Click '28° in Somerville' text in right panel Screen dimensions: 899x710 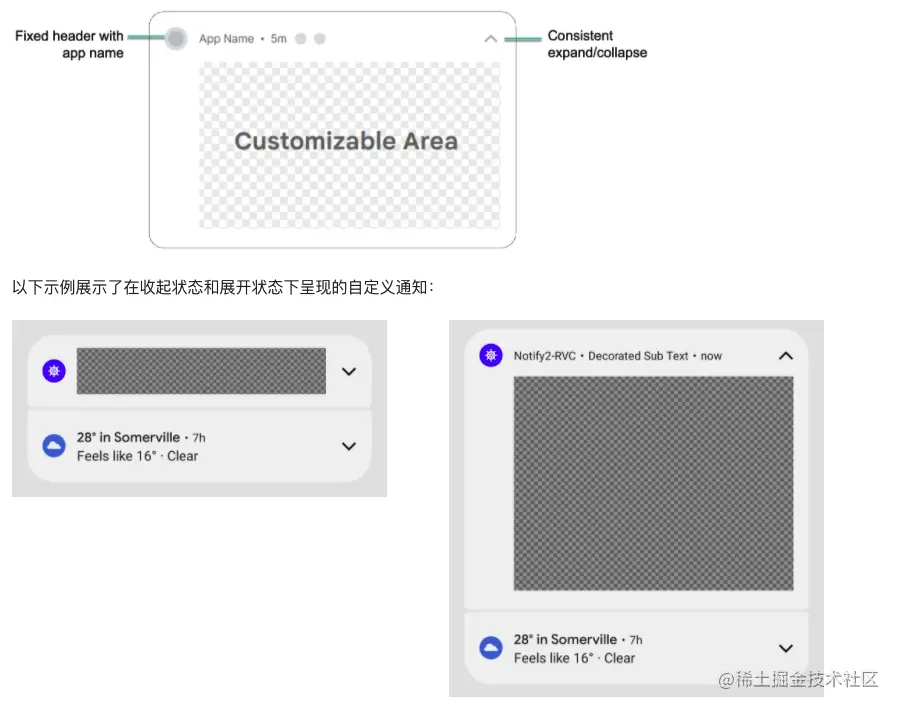click(565, 639)
